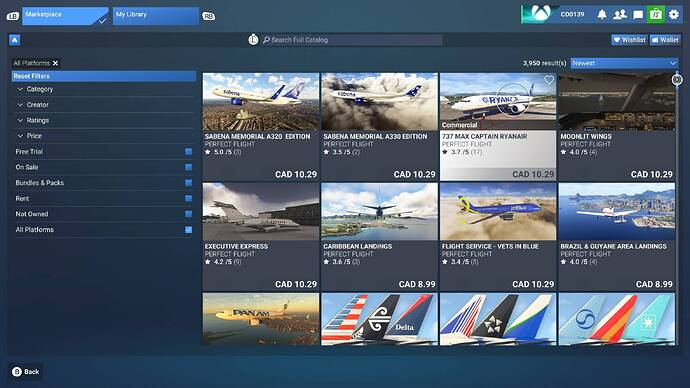Remove the All Platforms filter tag X
Viewport: 690px width, 388px height.
pyautogui.click(x=55, y=63)
